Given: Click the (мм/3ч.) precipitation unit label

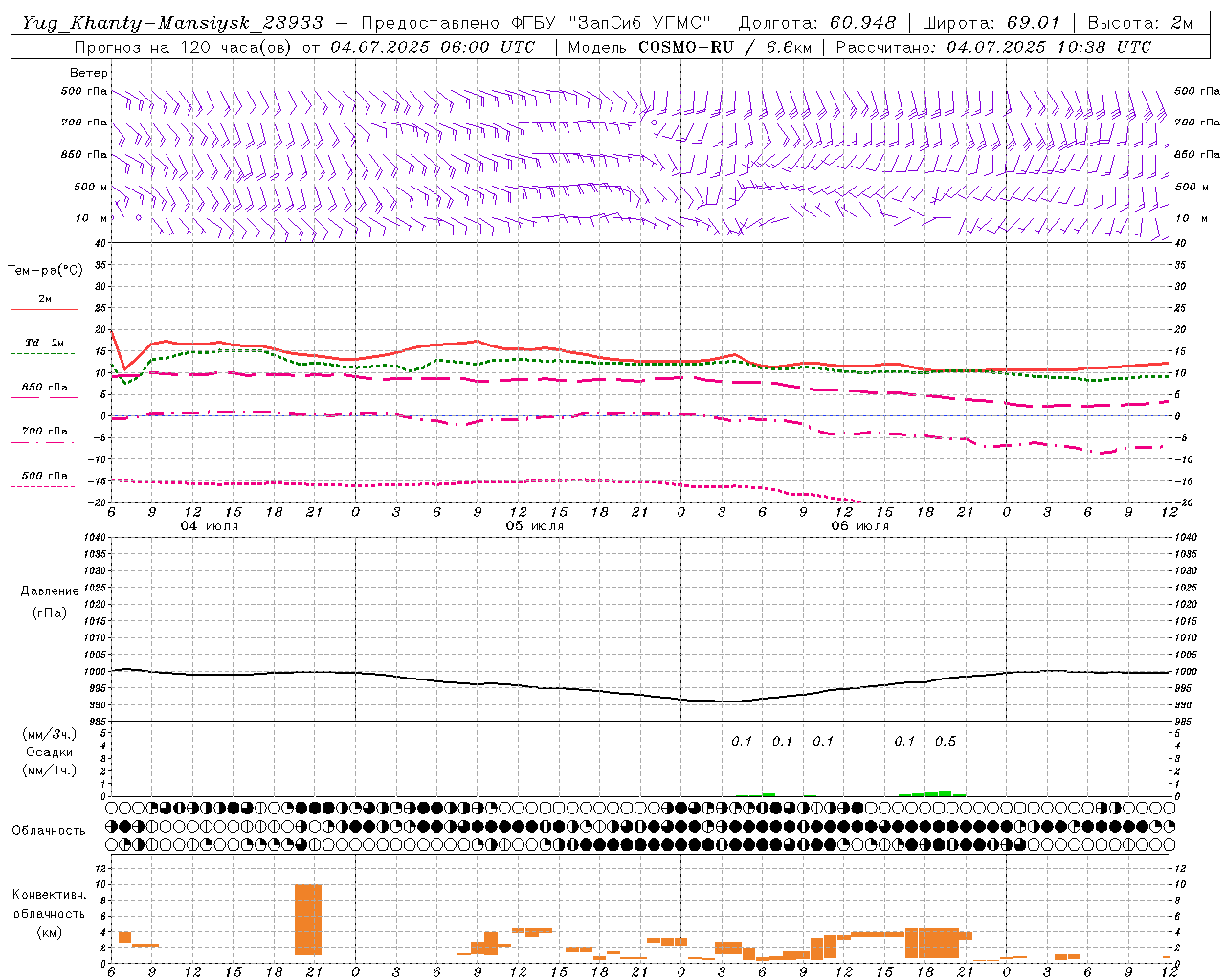Looking at the screenshot, I should (50, 735).
